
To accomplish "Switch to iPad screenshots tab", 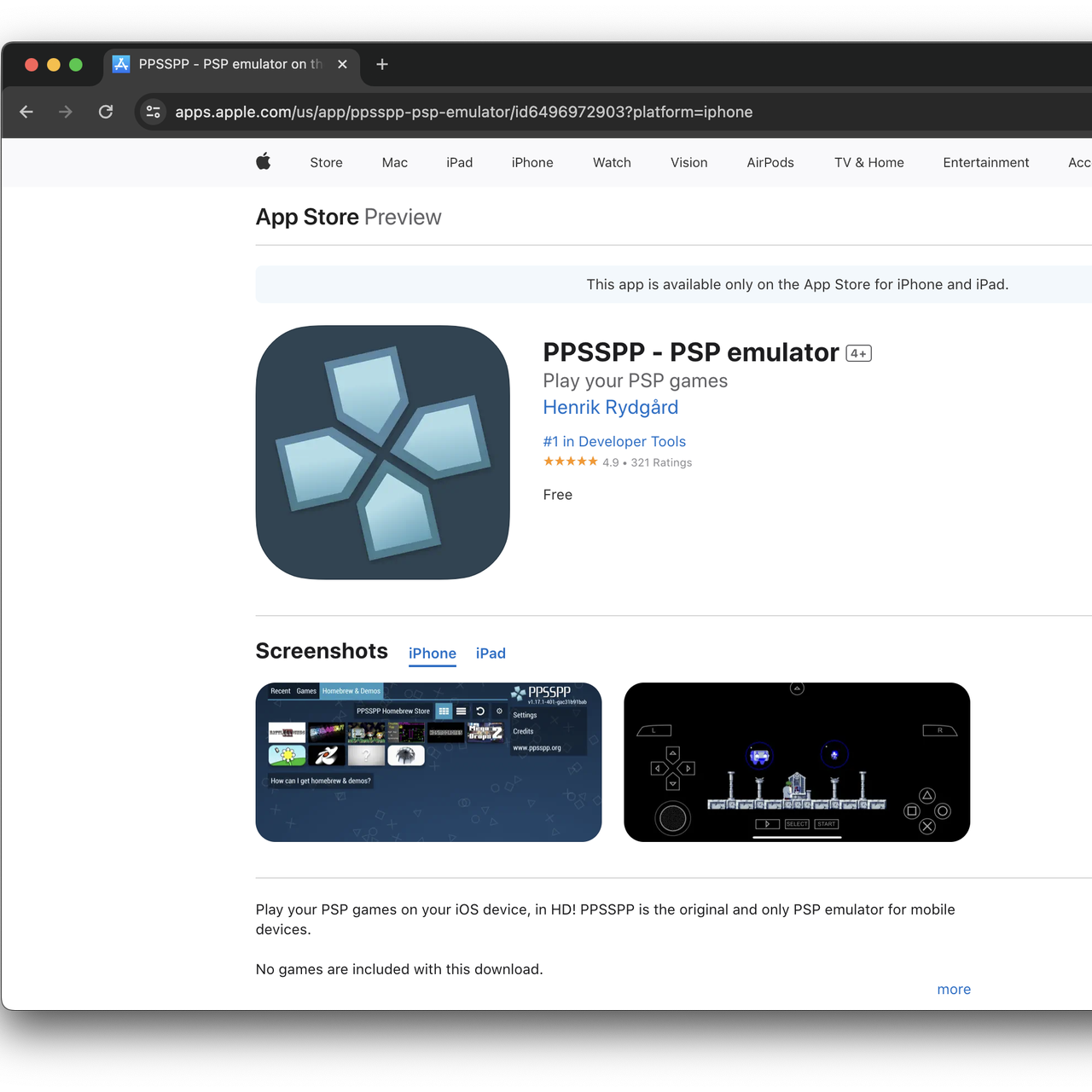I will [491, 653].
